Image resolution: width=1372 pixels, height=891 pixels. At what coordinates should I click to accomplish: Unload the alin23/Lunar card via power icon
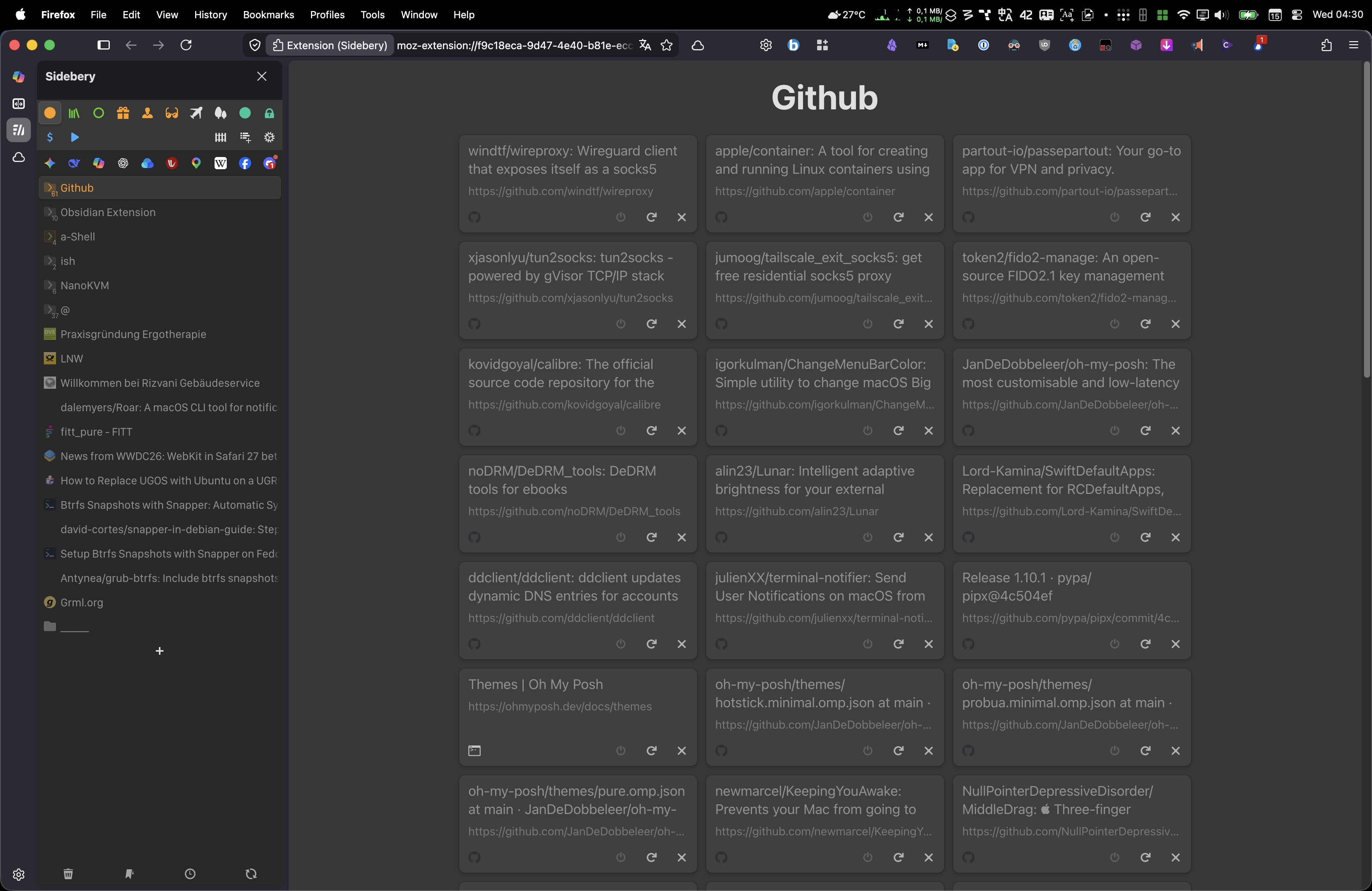(x=867, y=537)
